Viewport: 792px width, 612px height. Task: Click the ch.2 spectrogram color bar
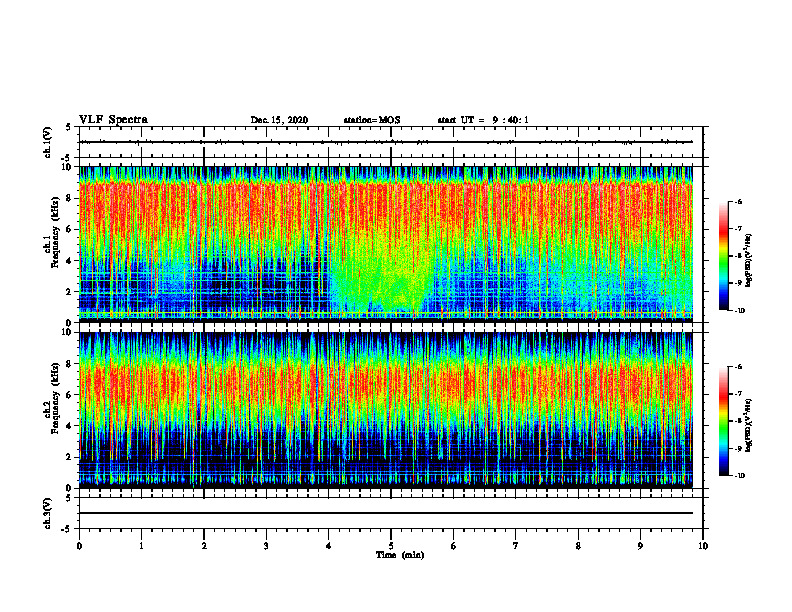pyautogui.click(x=723, y=421)
